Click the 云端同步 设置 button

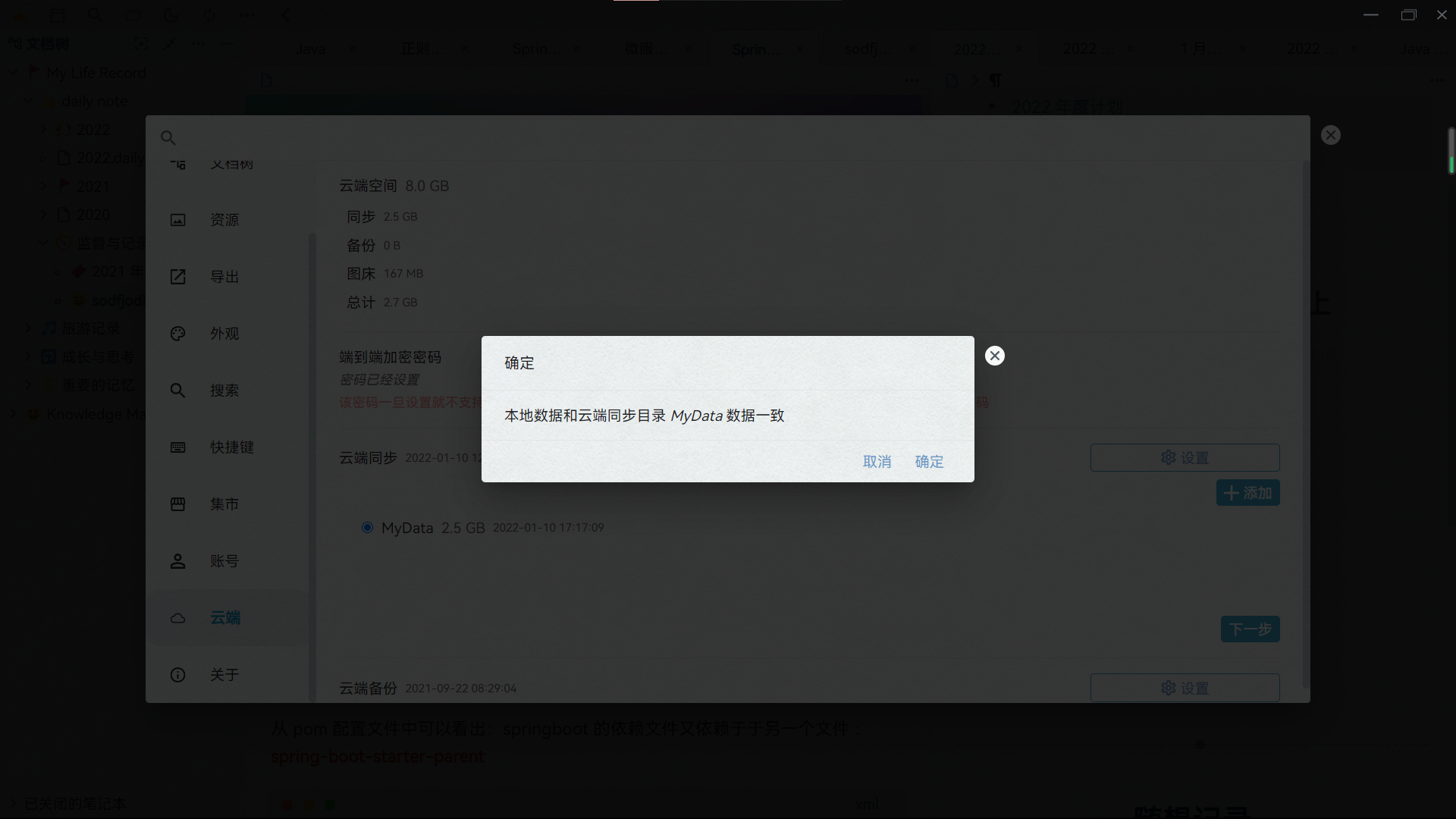point(1185,457)
